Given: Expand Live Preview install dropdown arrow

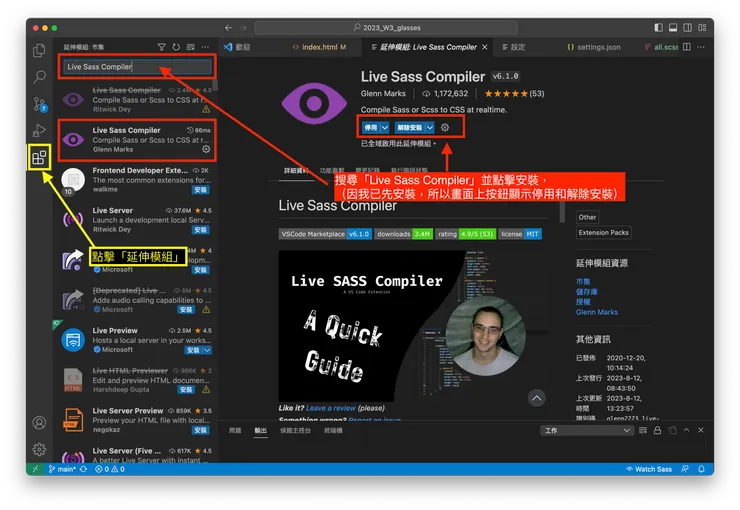Looking at the screenshot, I should 207,350.
